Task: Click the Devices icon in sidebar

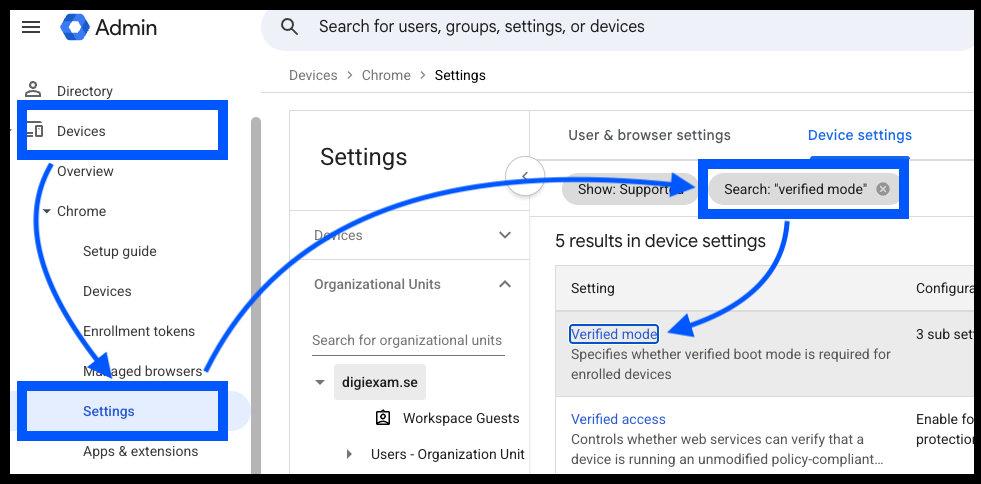Action: coord(34,131)
